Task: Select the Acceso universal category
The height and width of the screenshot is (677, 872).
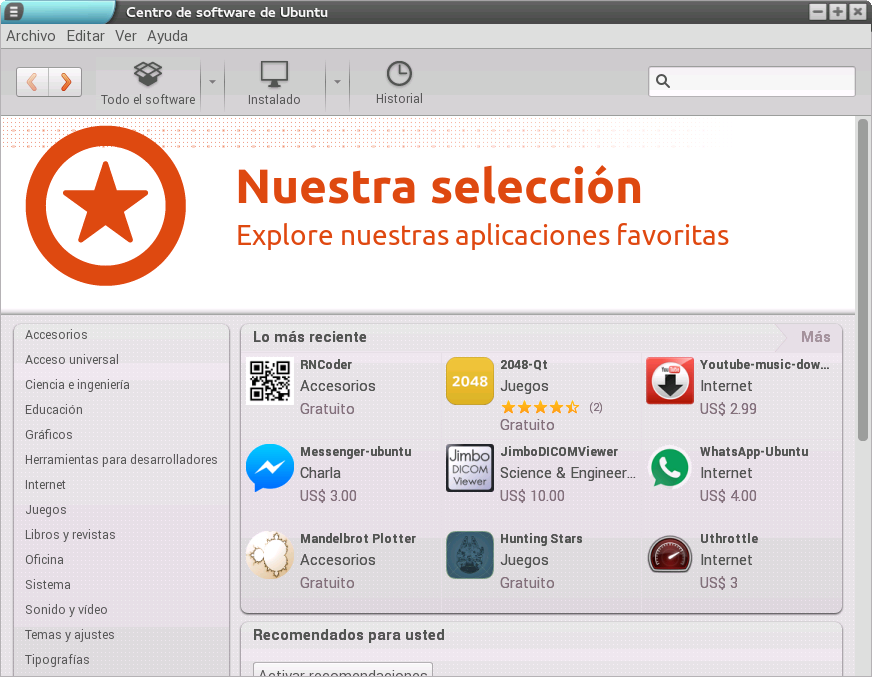Action: [x=72, y=360]
